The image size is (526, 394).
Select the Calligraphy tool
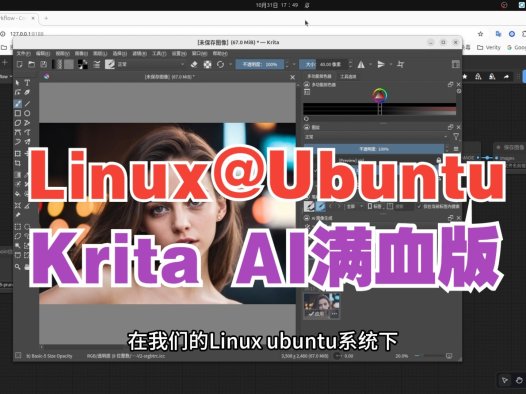click(27, 93)
